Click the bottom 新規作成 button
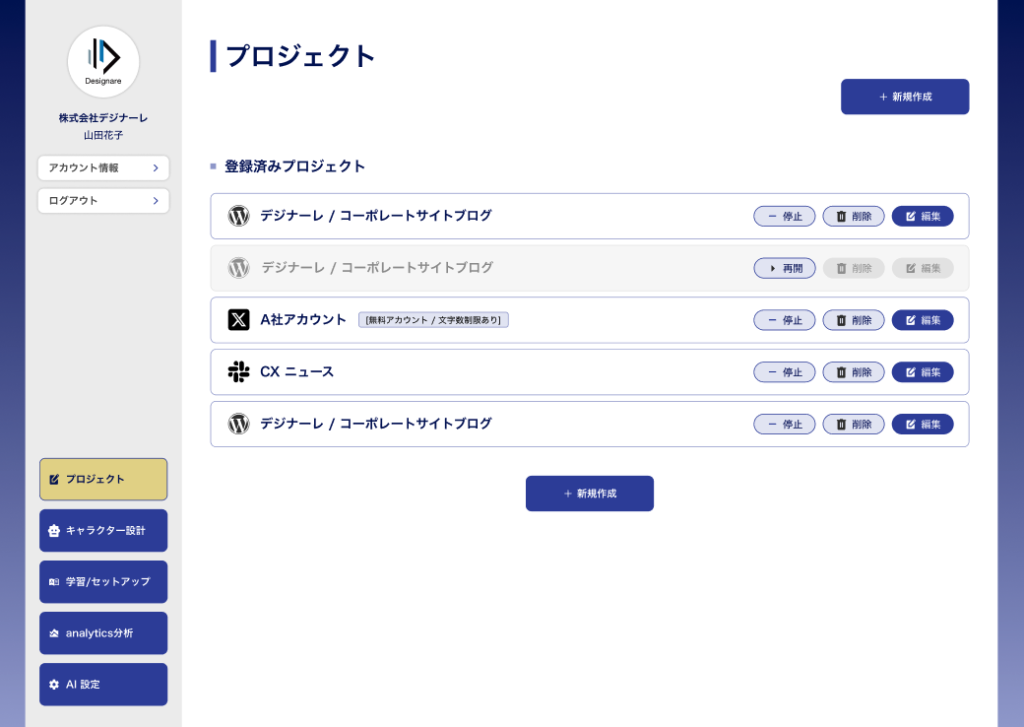The height and width of the screenshot is (727, 1024). (589, 493)
